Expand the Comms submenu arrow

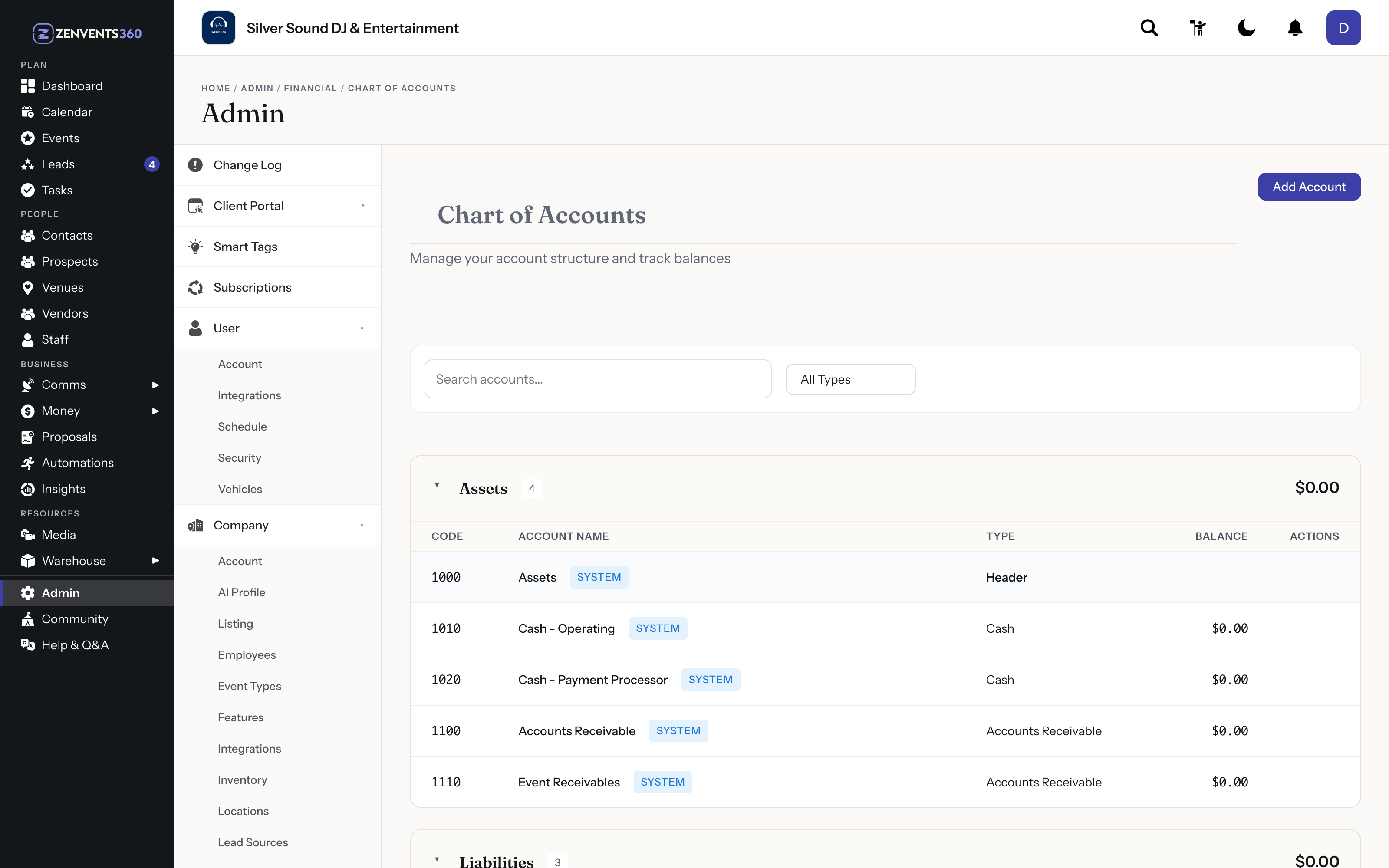tap(155, 385)
